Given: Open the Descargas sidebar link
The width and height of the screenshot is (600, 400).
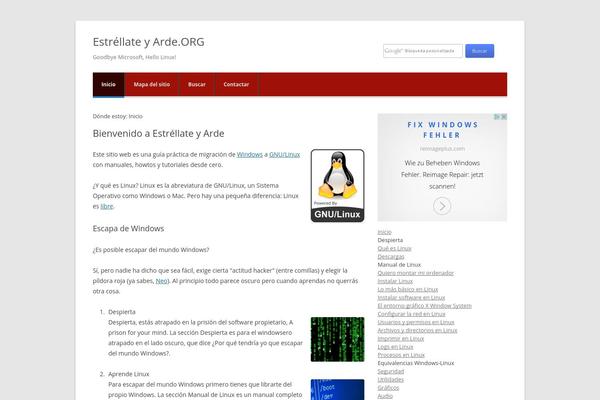Looking at the screenshot, I should 391,256.
